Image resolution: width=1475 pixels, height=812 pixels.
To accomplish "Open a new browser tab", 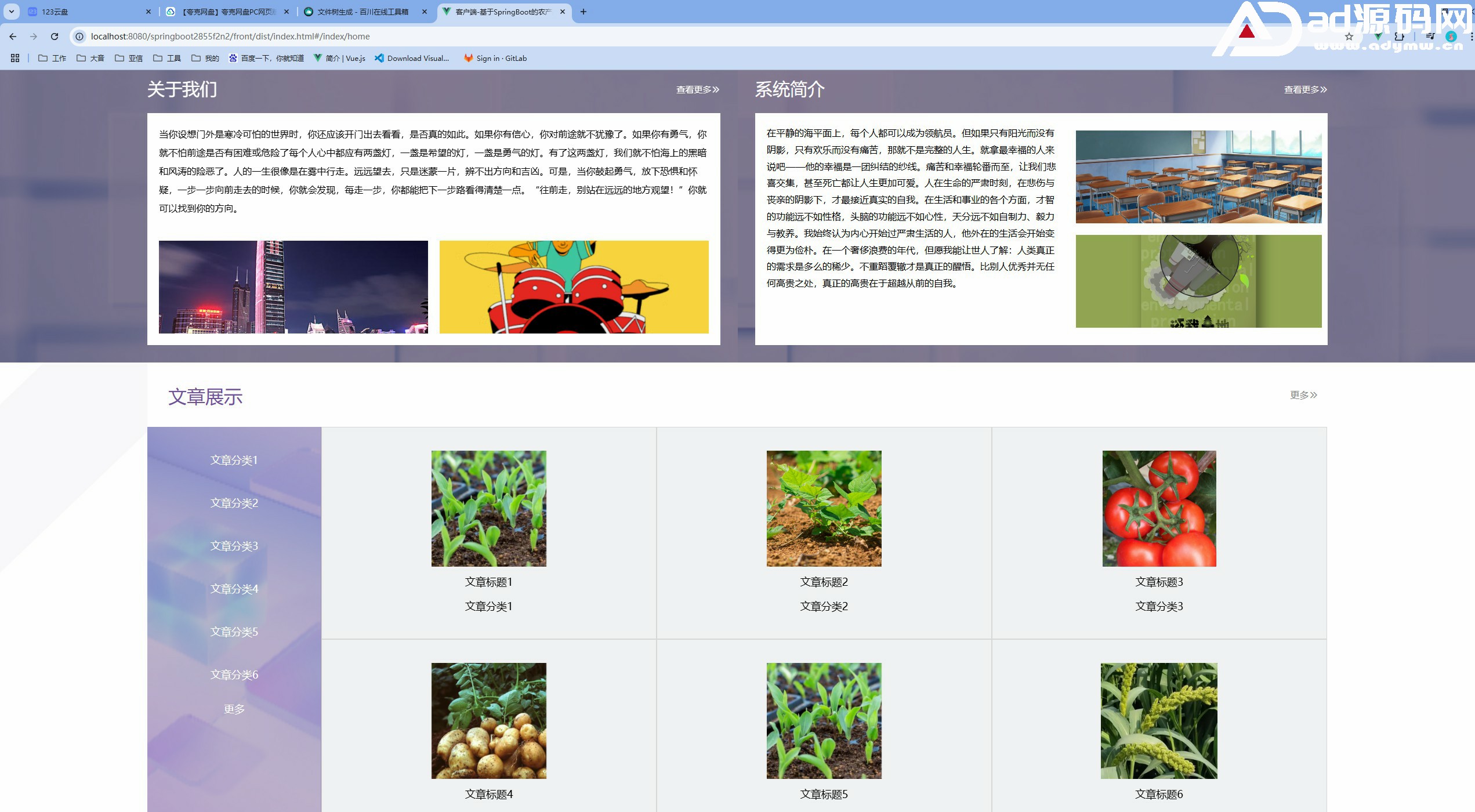I will tap(584, 12).
